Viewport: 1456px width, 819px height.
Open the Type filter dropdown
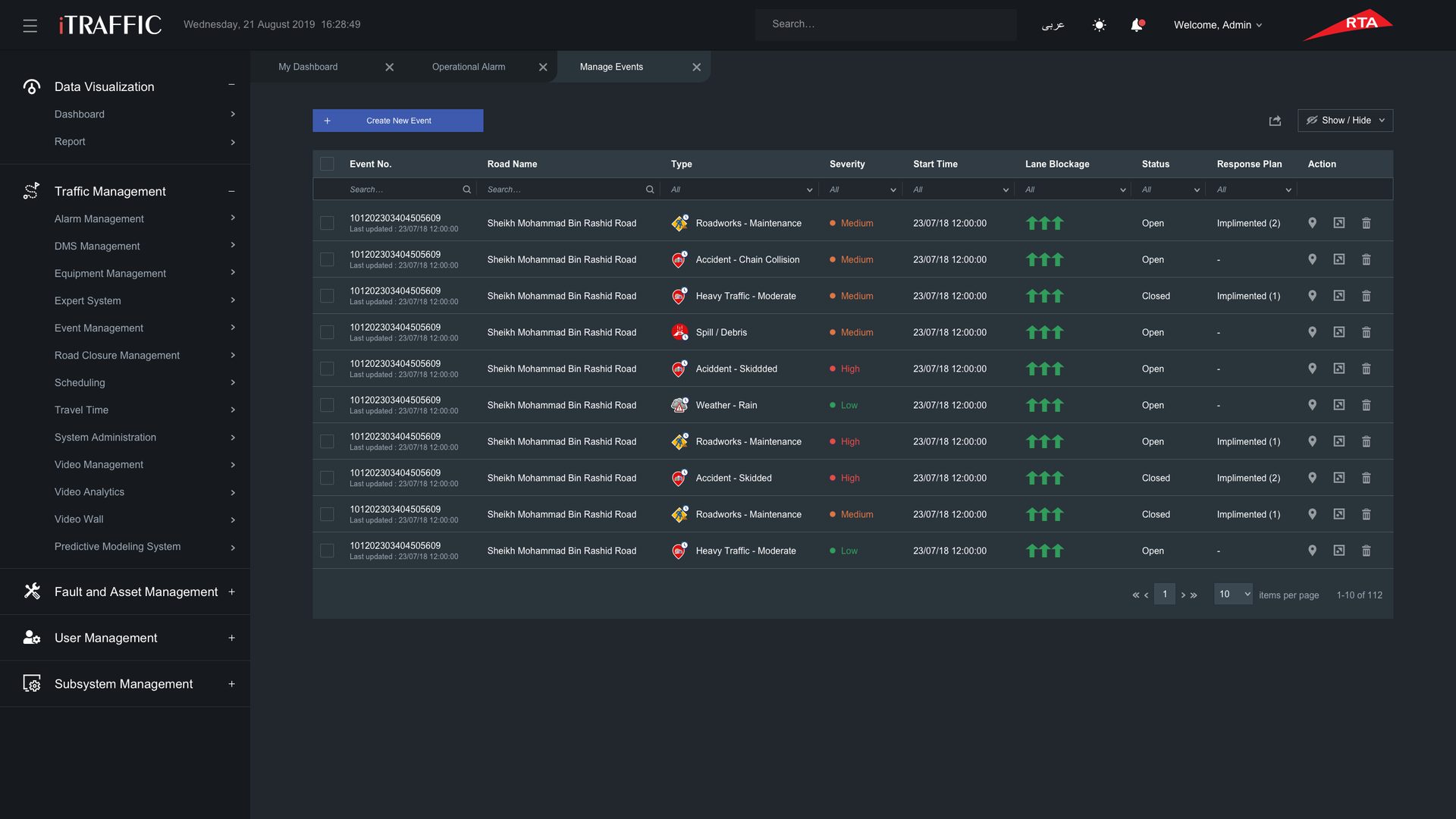(x=740, y=190)
